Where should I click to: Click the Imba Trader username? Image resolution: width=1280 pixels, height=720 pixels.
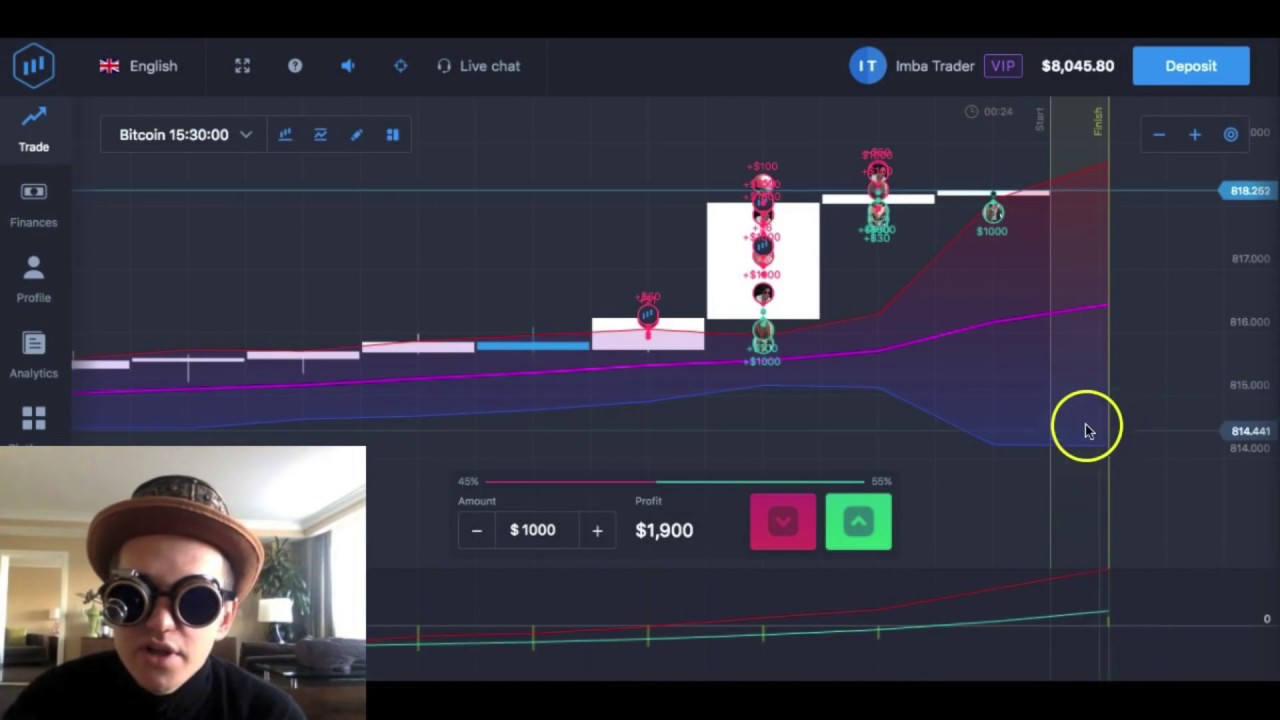click(935, 66)
